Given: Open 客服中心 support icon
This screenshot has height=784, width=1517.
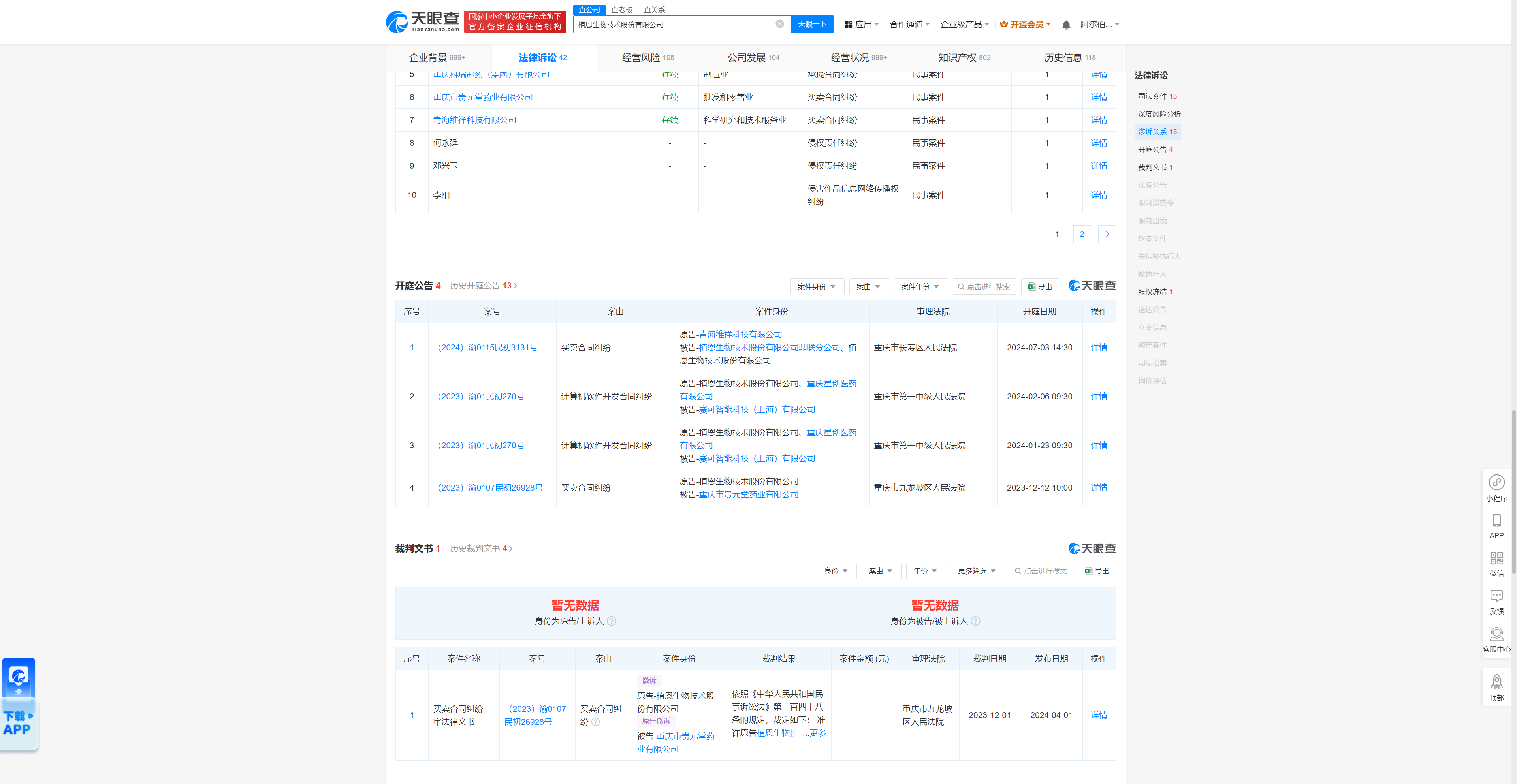Looking at the screenshot, I should (1496, 634).
